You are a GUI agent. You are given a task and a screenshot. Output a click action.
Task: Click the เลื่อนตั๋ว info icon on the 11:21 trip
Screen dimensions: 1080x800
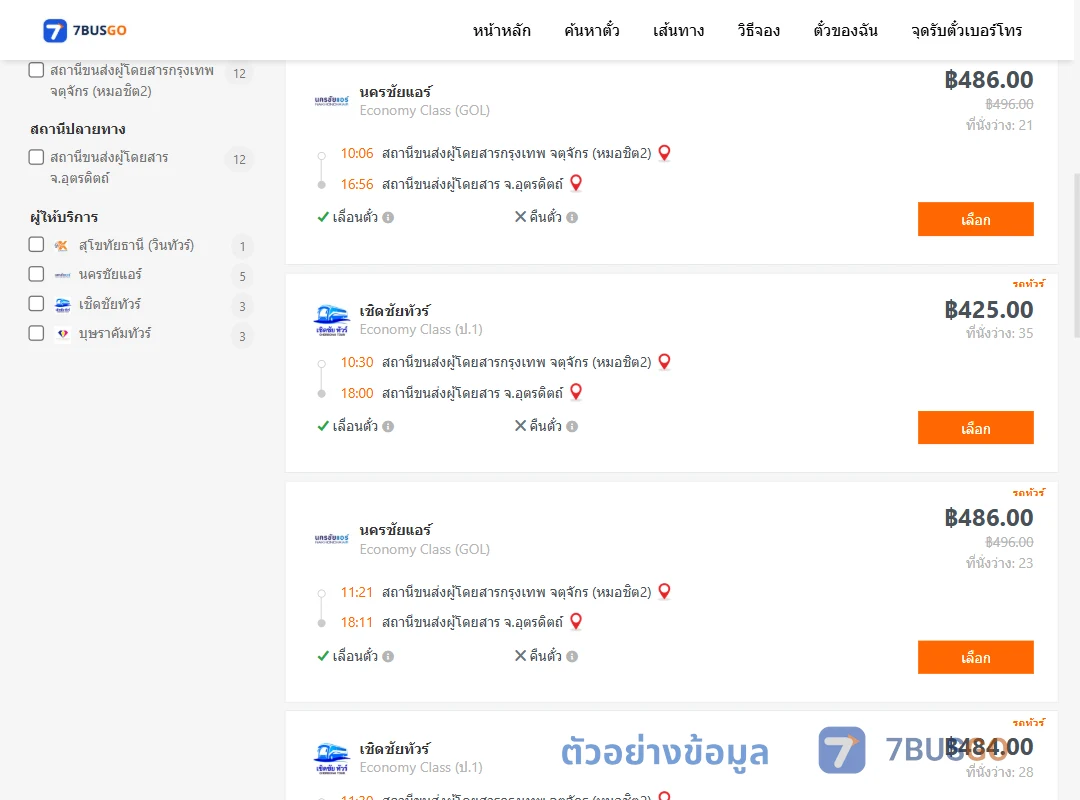point(388,657)
